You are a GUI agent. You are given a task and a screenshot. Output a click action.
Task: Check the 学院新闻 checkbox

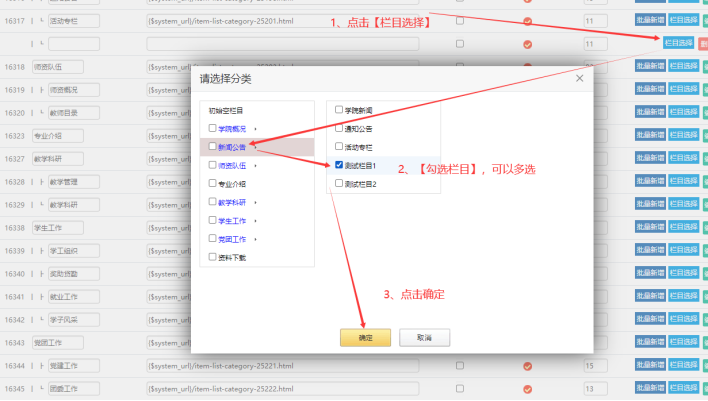[x=340, y=109]
